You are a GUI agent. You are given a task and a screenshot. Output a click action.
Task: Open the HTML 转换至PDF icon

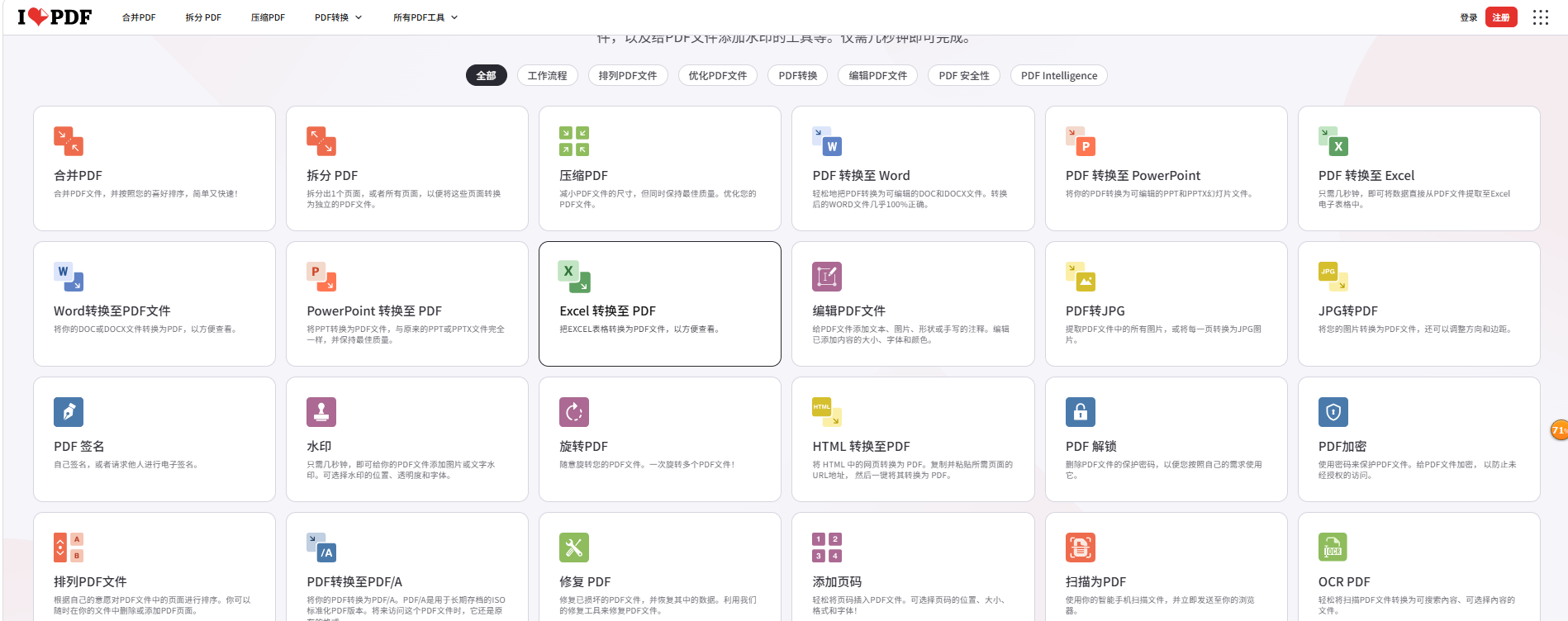[x=827, y=412]
